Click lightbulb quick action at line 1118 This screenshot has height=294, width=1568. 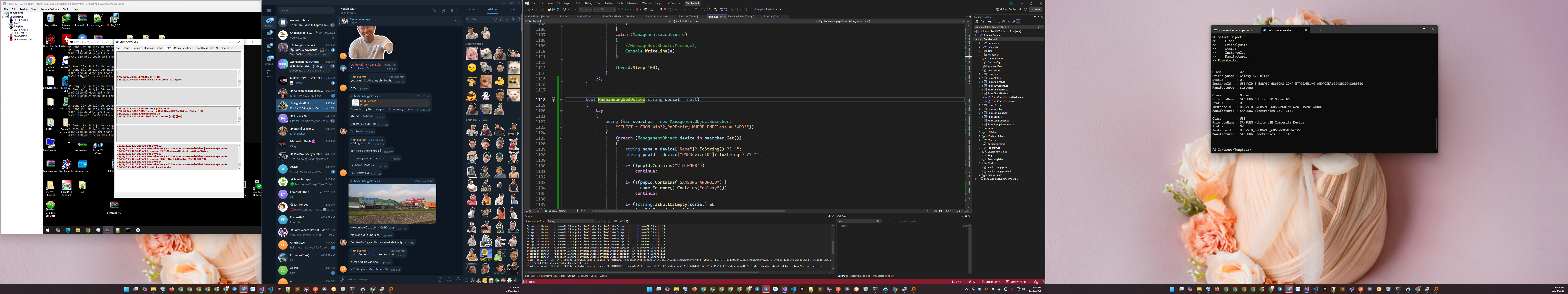[x=553, y=99]
